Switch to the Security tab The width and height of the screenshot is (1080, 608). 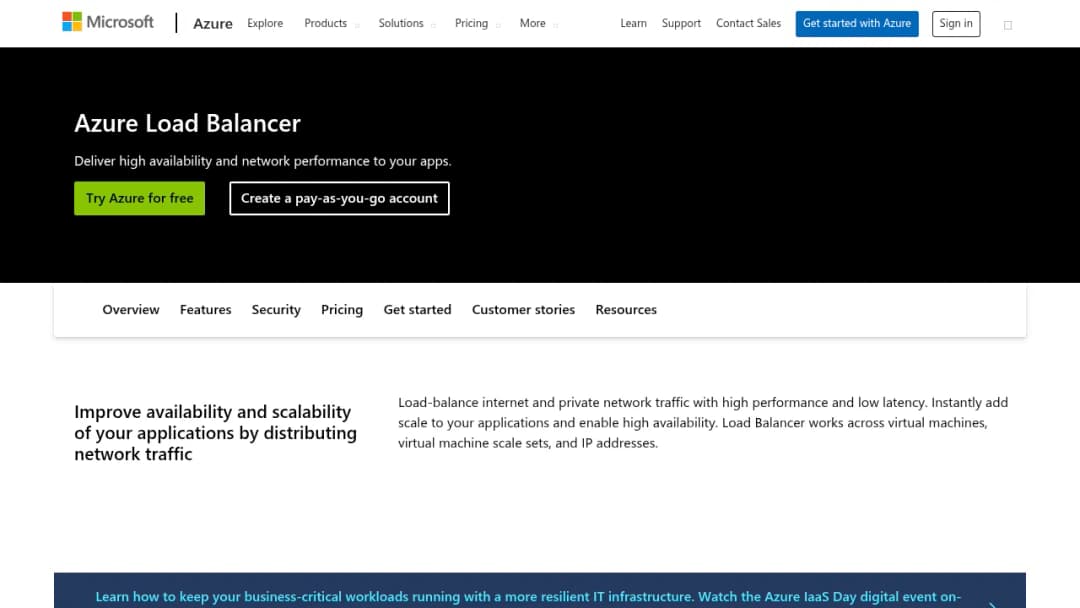[276, 310]
